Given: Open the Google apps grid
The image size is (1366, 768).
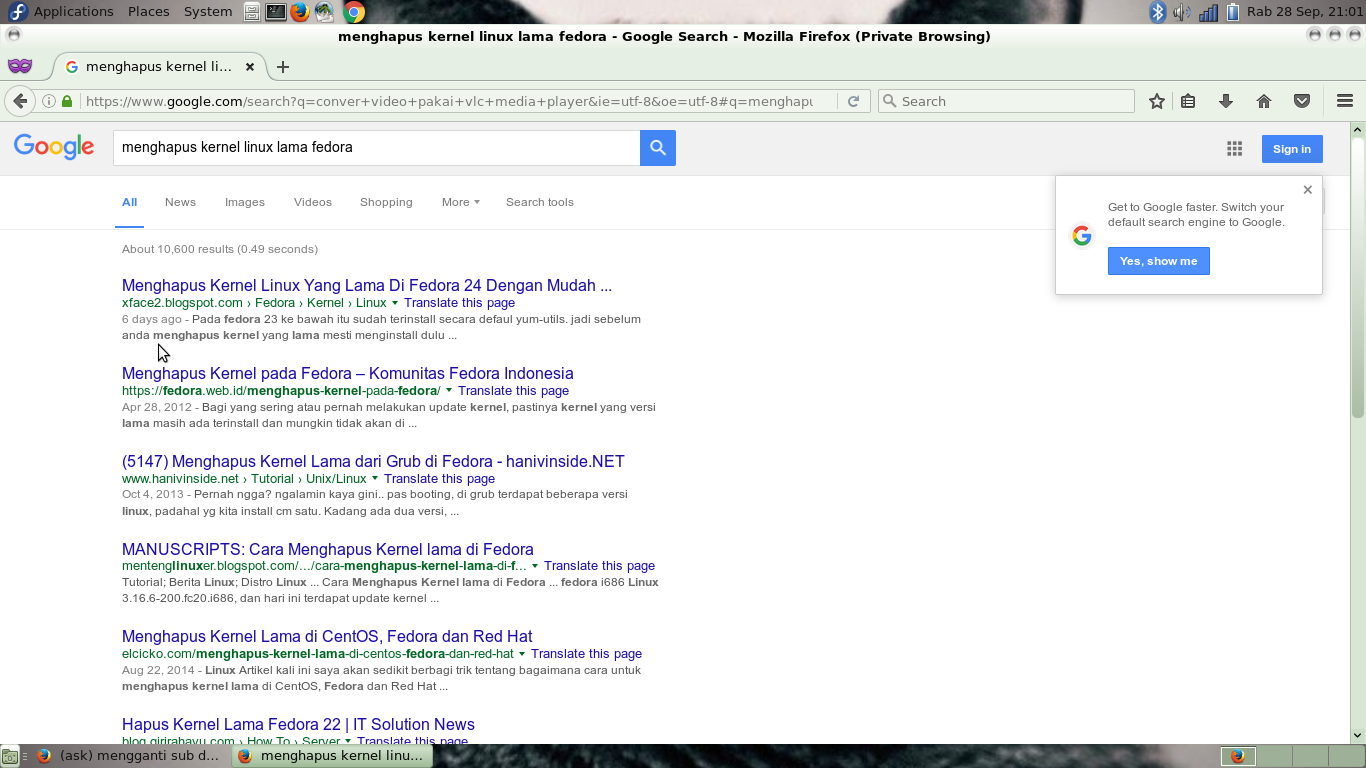Looking at the screenshot, I should (x=1235, y=149).
